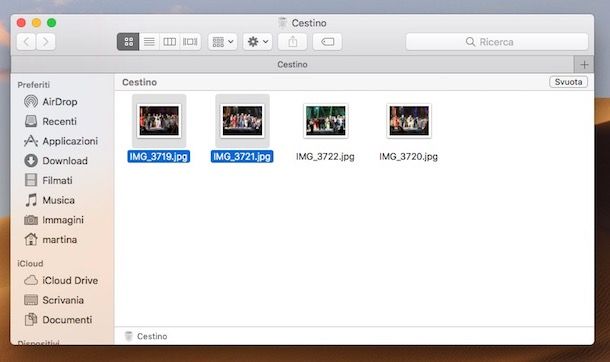Open iCloud Drive in the sidebar
The width and height of the screenshot is (610, 362).
(x=61, y=280)
